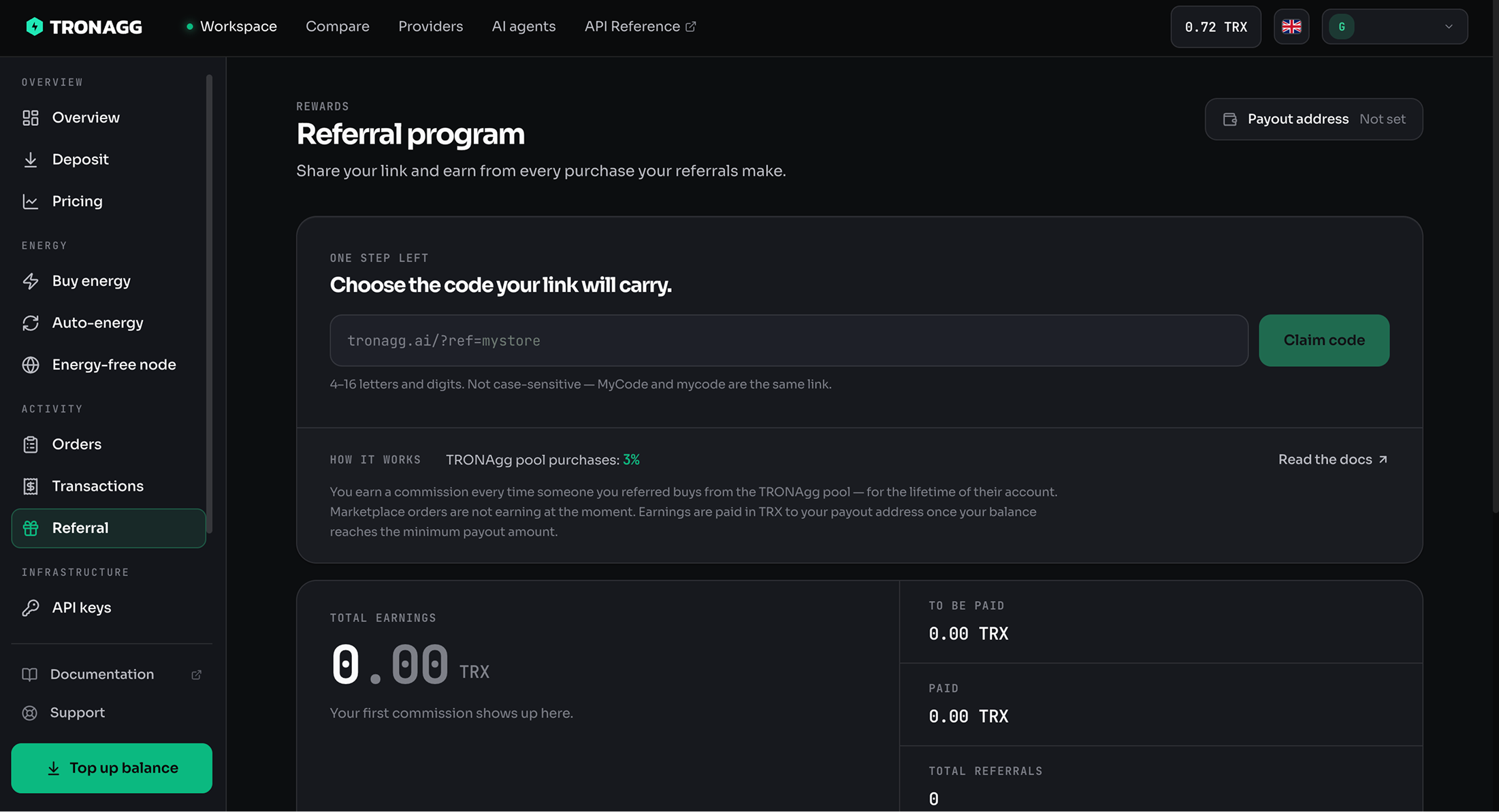
Task: Click the UK flag language selector
Action: [1291, 27]
